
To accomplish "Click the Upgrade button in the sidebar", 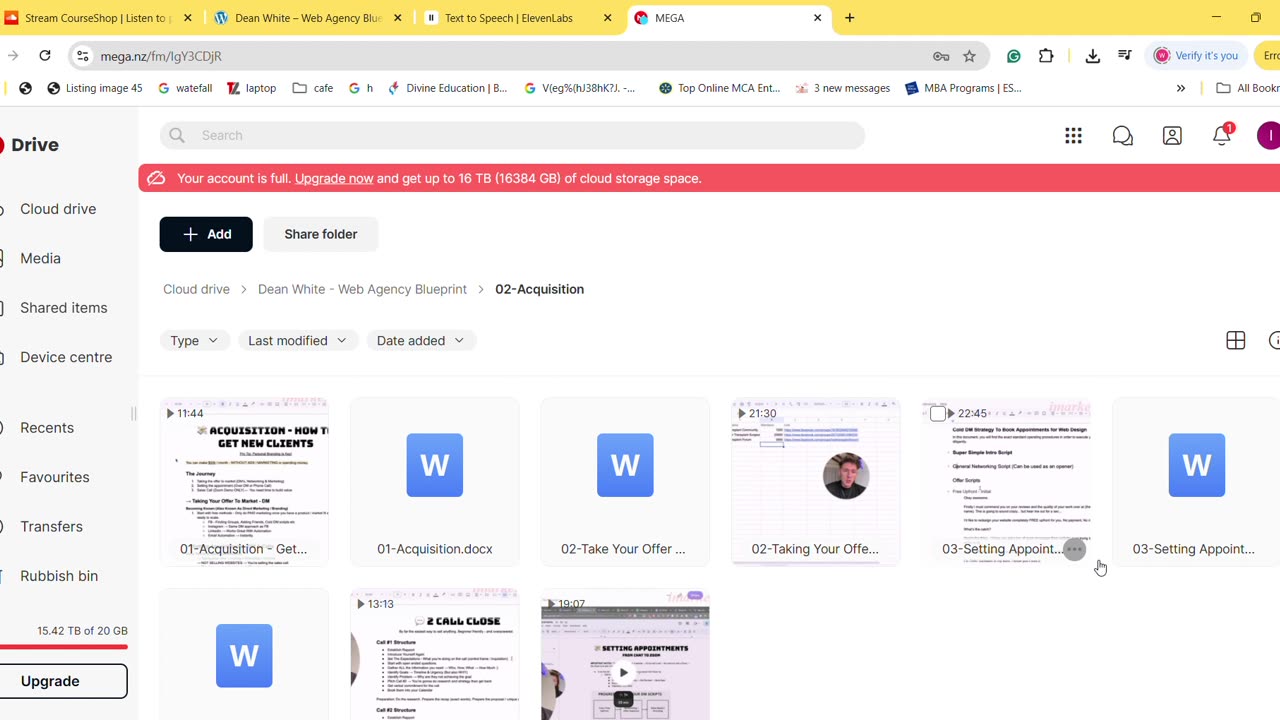I will (62, 681).
